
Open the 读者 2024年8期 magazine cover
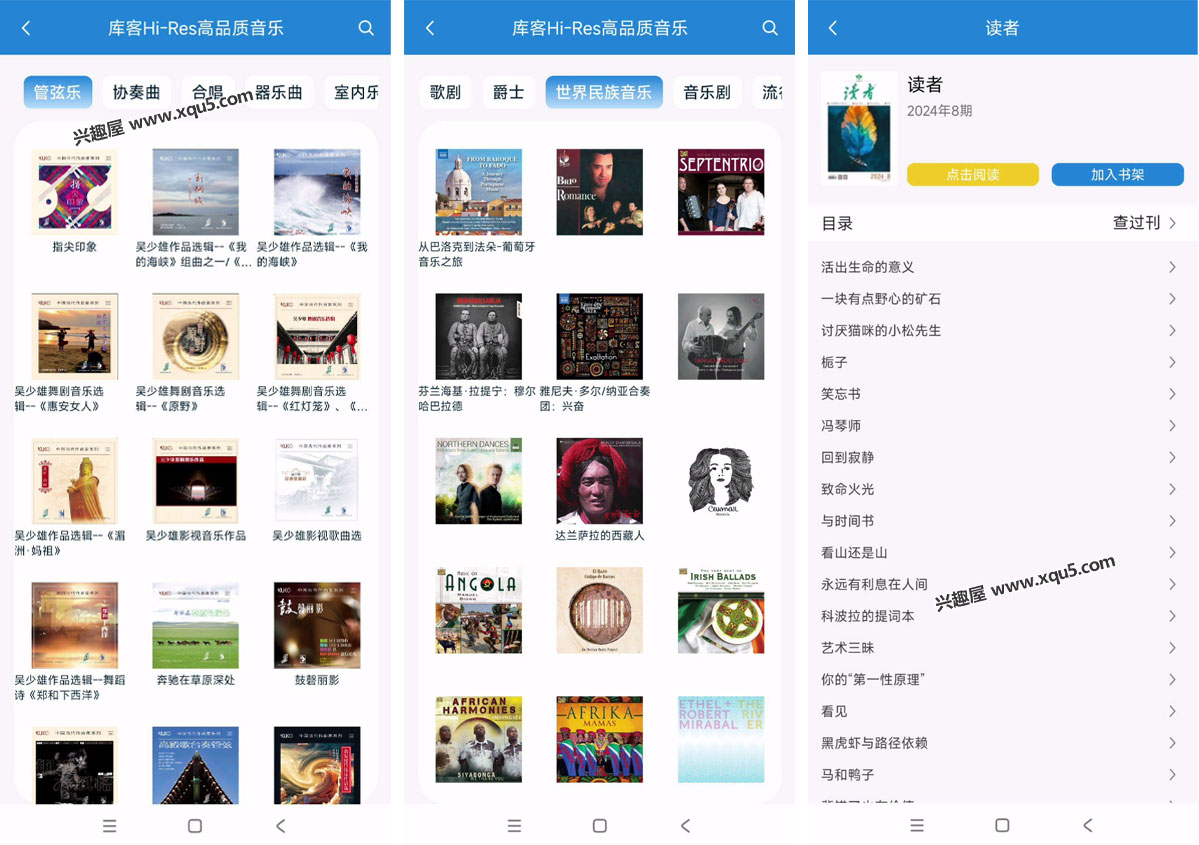tap(859, 128)
